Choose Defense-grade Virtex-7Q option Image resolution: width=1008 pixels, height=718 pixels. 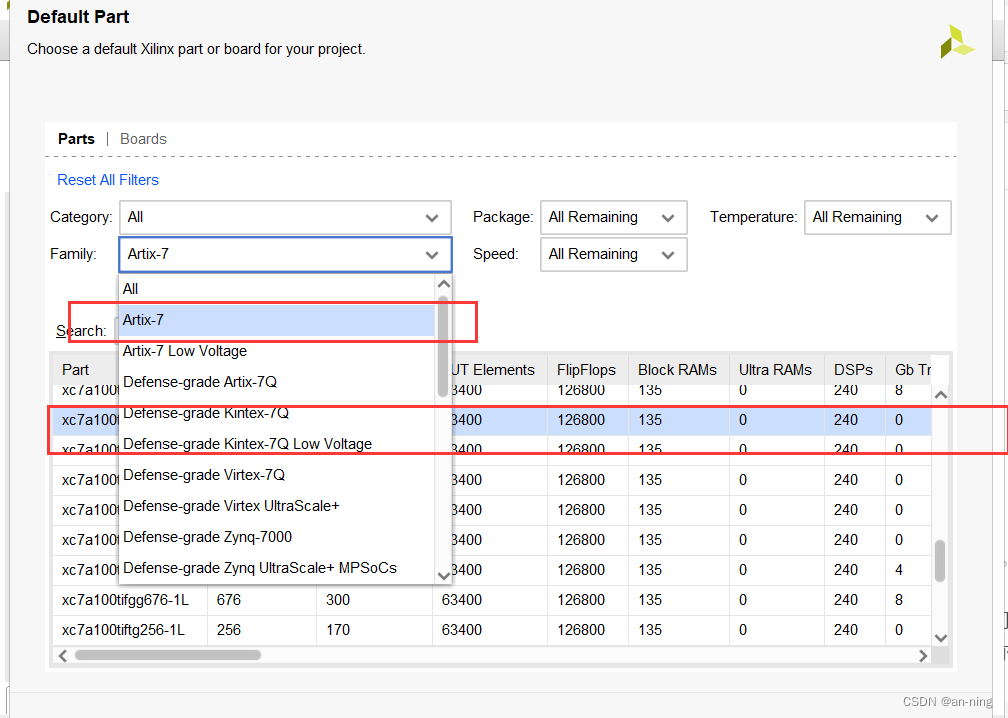point(277,475)
